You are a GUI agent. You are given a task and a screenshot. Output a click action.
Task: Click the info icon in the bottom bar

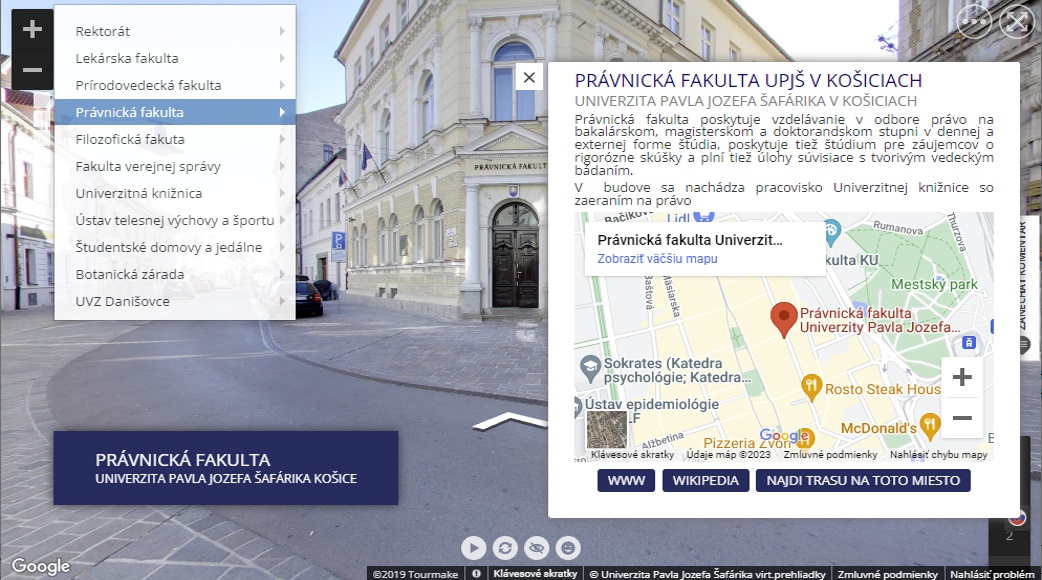click(476, 574)
